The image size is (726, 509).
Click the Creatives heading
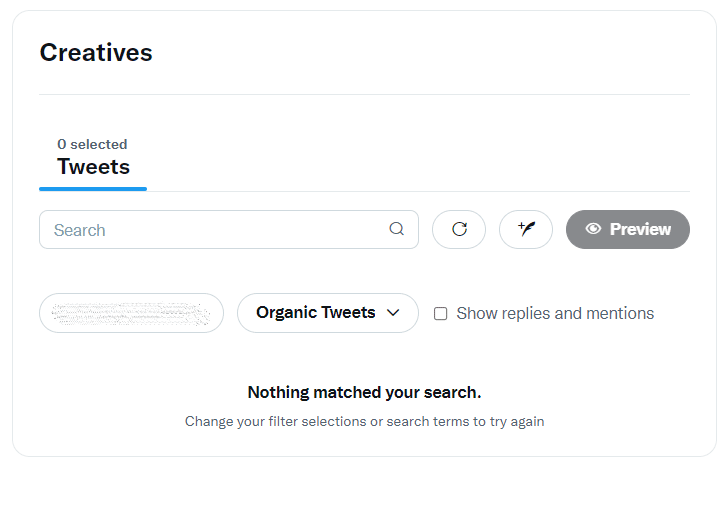coord(96,52)
